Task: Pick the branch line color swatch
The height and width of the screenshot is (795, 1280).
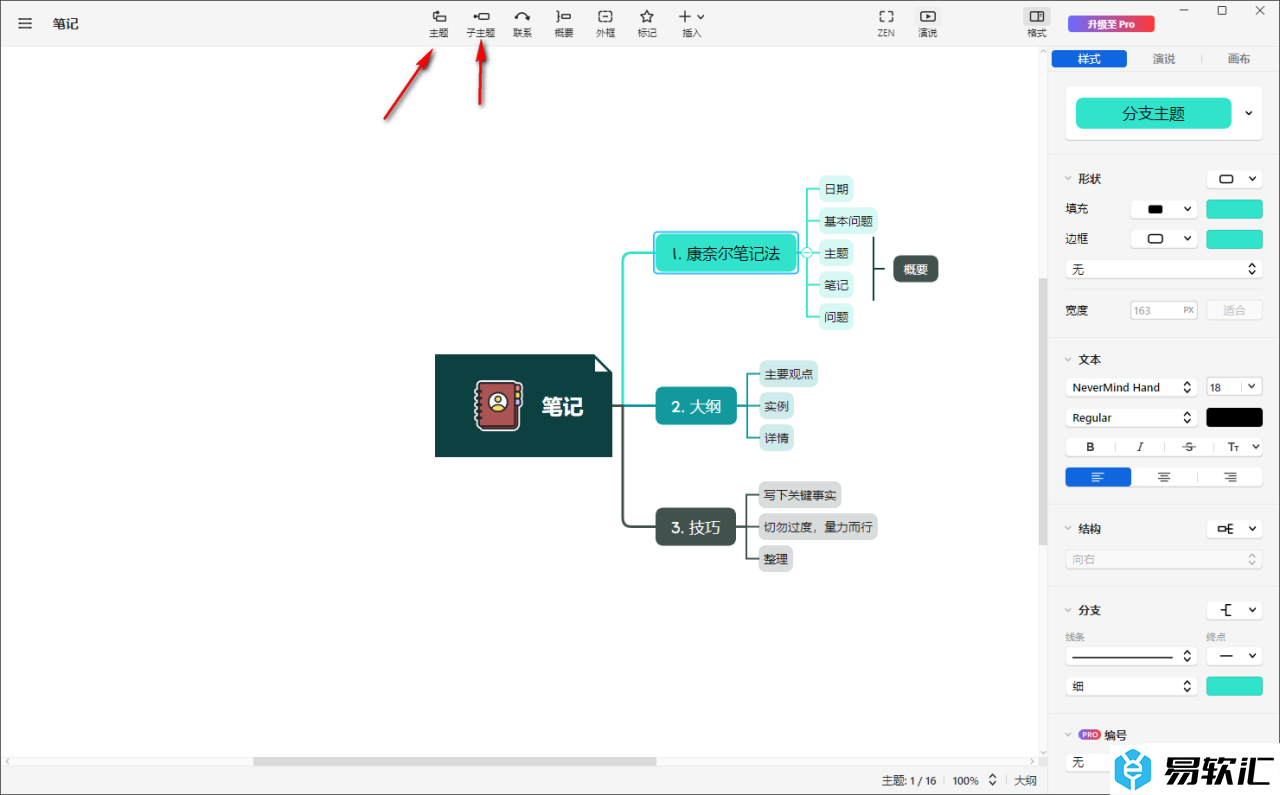Action: [x=1234, y=686]
